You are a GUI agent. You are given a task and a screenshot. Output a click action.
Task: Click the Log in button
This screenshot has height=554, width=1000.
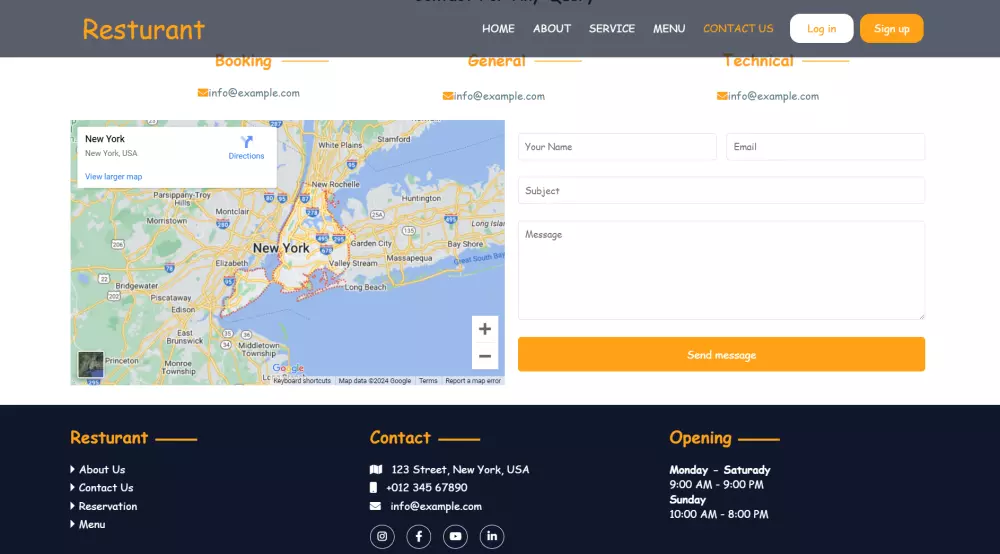click(x=821, y=29)
